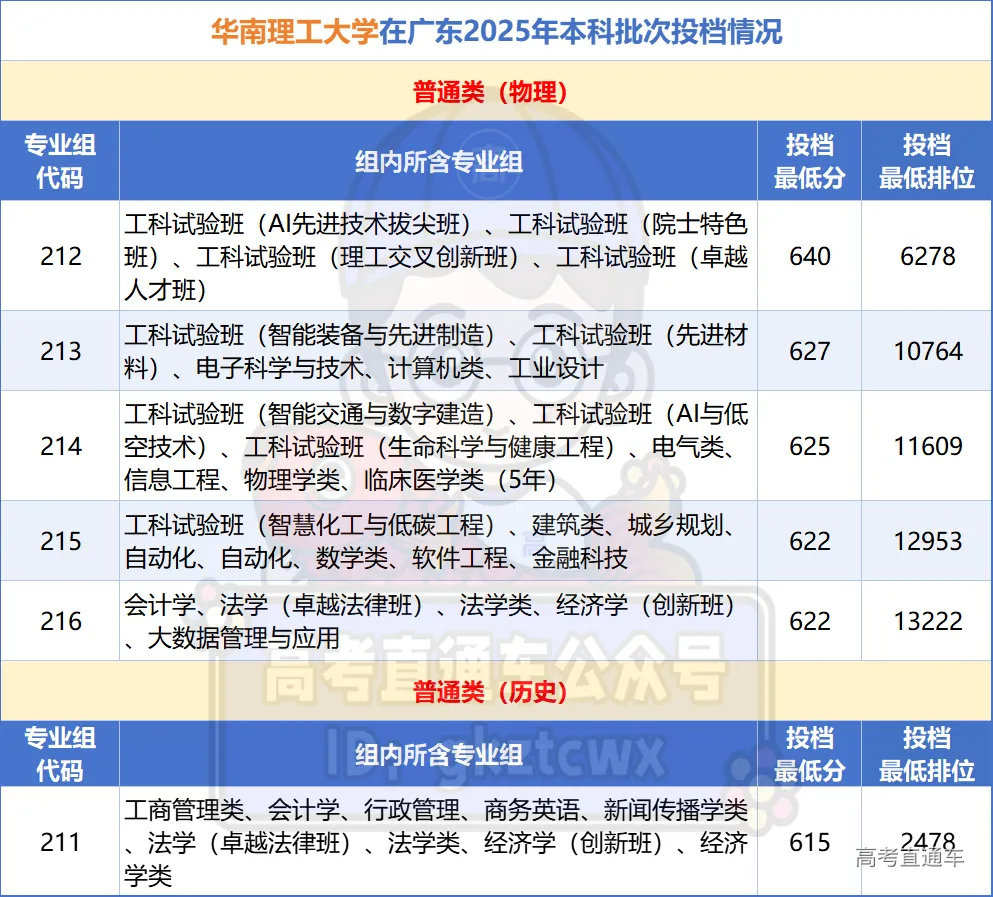
Task: Select the lowest rank 13222 cell
Action: click(x=927, y=621)
